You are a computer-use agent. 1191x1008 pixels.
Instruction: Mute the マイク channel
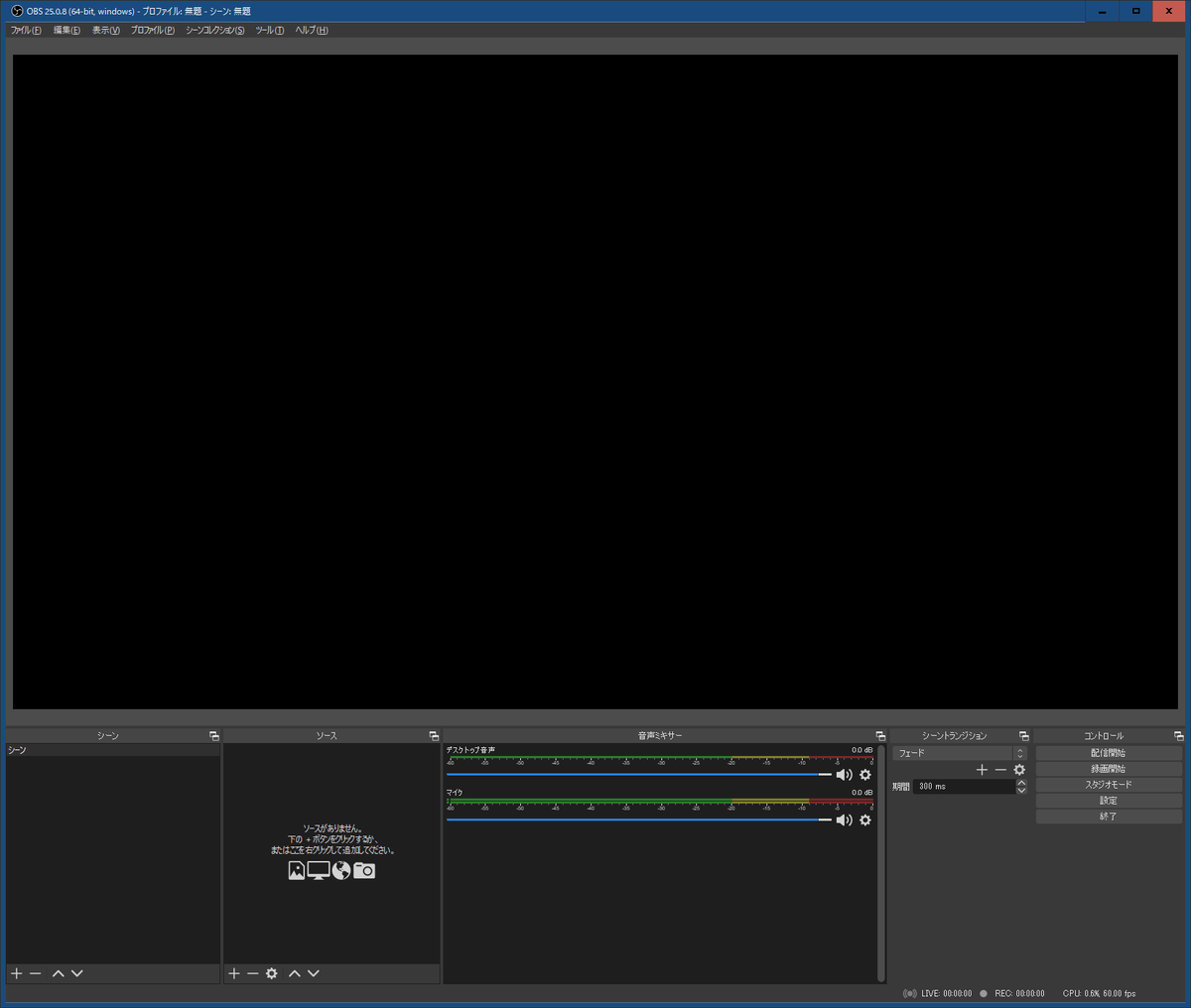(x=845, y=820)
